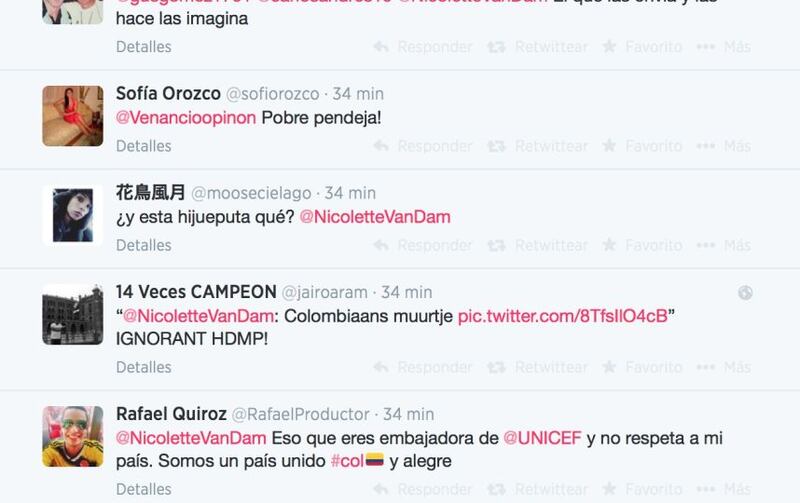The width and height of the screenshot is (800, 503).
Task: Expand Detalles under Sofía Orozco's tweet
Action: tap(144, 146)
